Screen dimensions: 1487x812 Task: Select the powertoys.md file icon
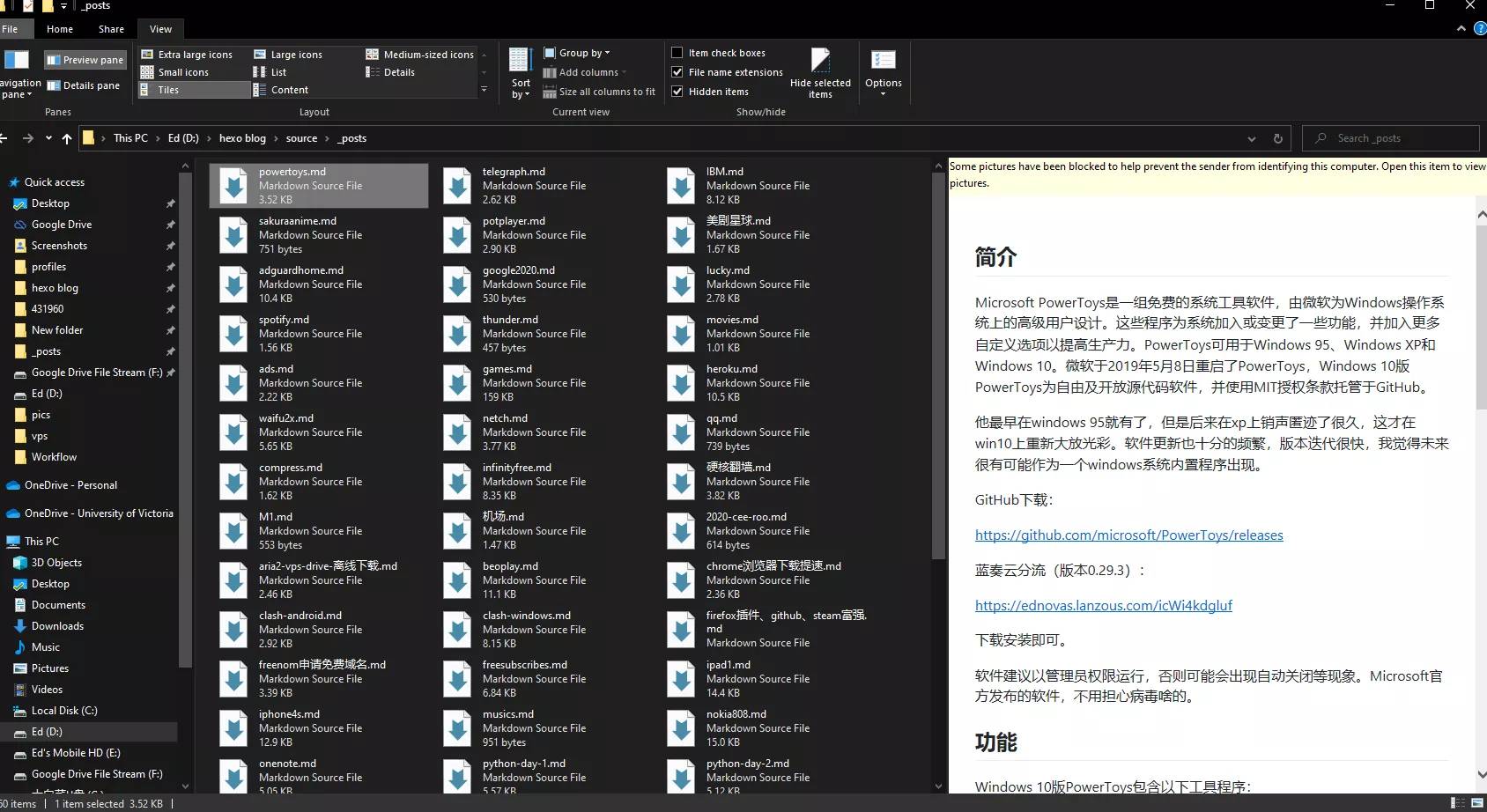[x=233, y=186]
